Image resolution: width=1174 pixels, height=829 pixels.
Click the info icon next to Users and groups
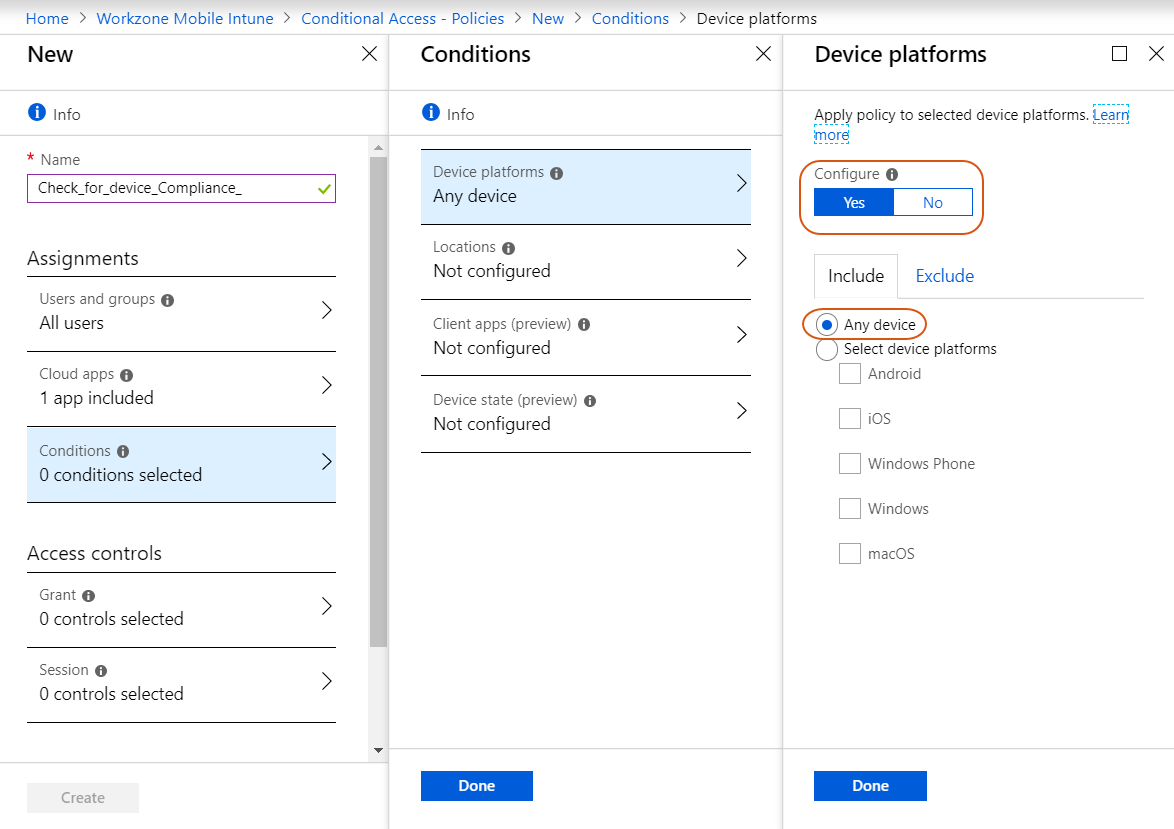coord(168,300)
